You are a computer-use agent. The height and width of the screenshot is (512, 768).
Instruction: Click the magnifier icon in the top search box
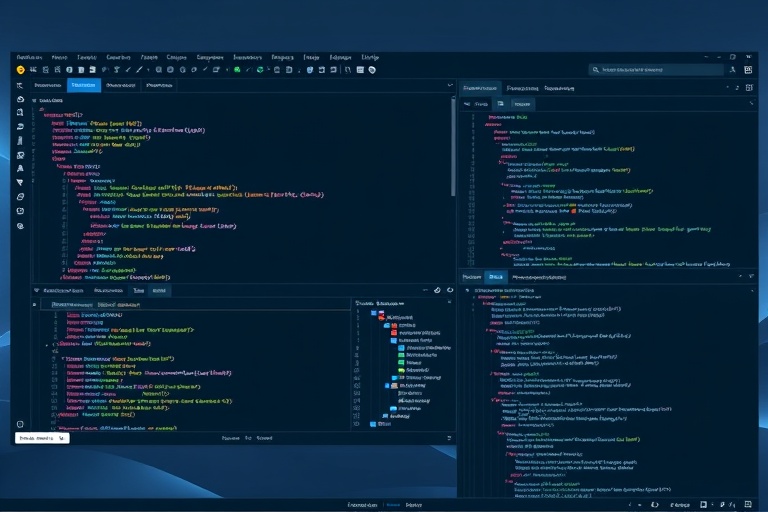tap(596, 70)
